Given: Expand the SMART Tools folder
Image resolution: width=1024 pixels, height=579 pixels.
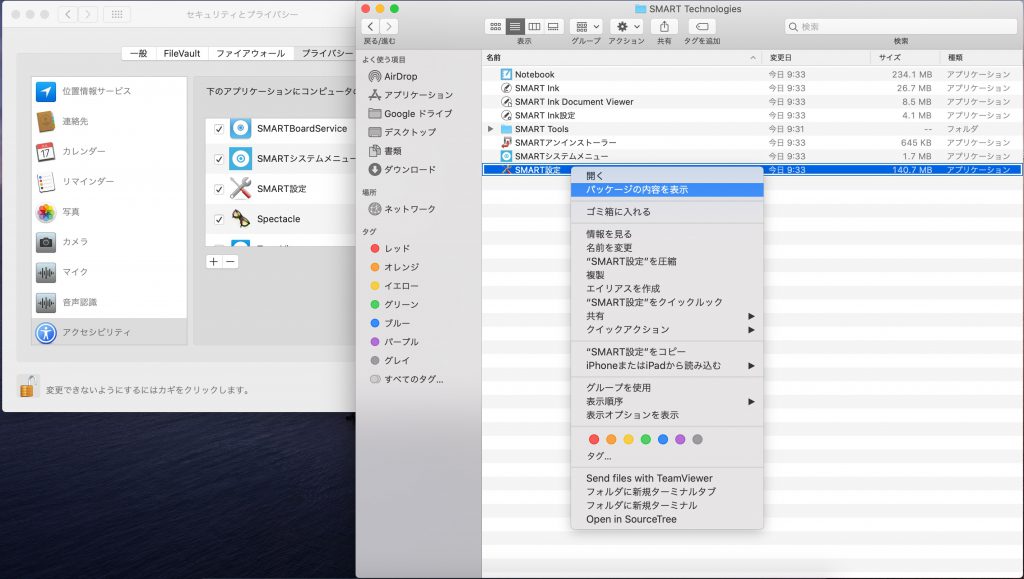Looking at the screenshot, I should 490,129.
